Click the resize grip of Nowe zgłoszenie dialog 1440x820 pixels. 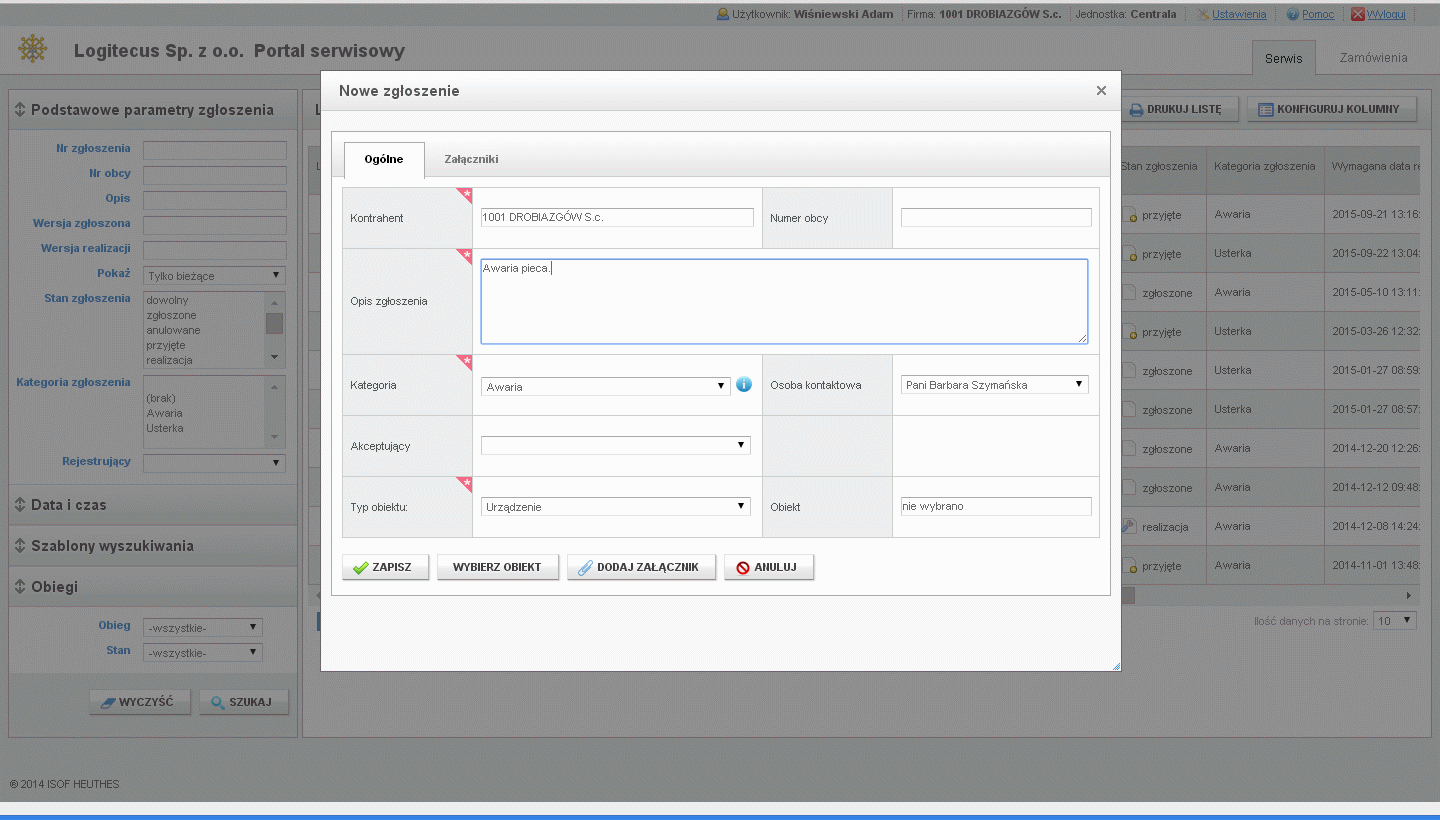1116,666
